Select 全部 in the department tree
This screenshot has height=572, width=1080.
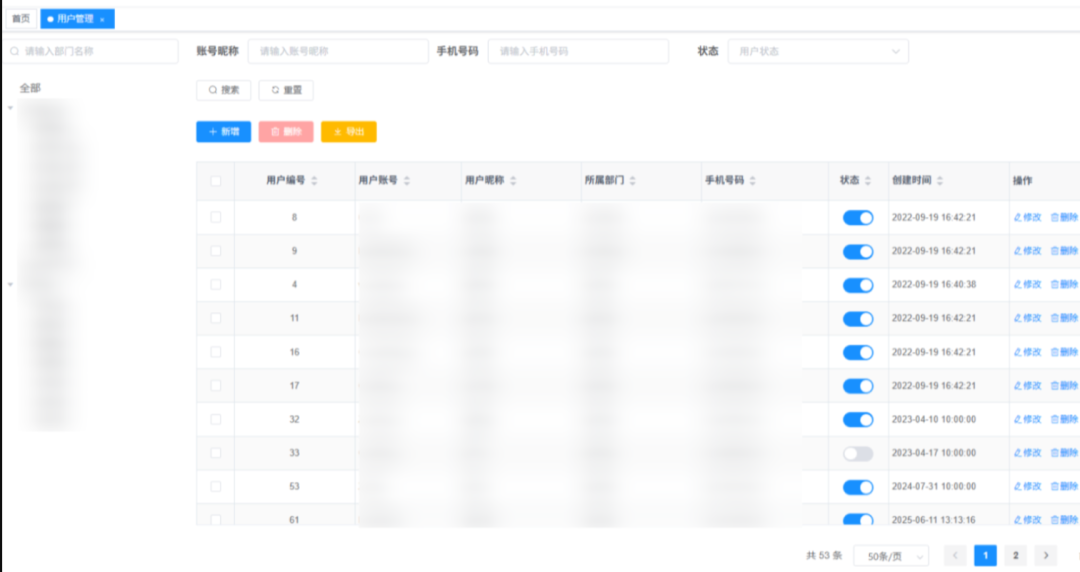[30, 88]
